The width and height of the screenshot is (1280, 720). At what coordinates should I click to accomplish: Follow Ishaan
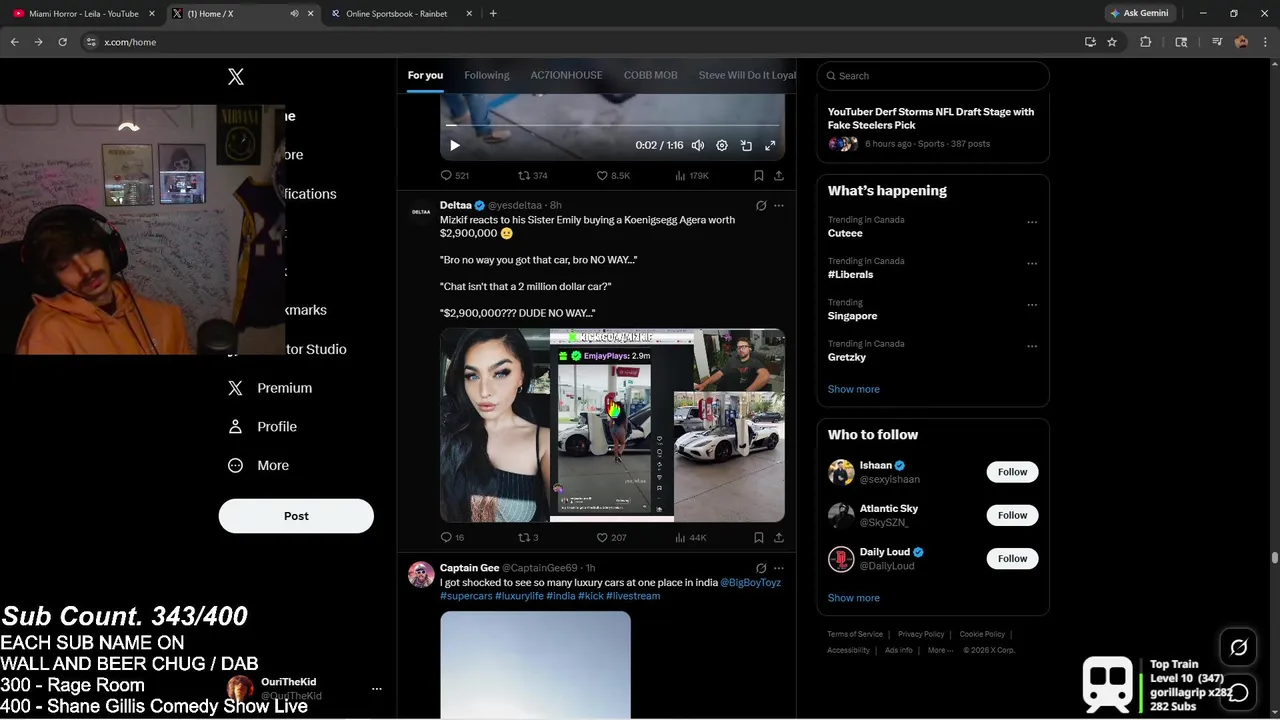pyautogui.click(x=1012, y=472)
